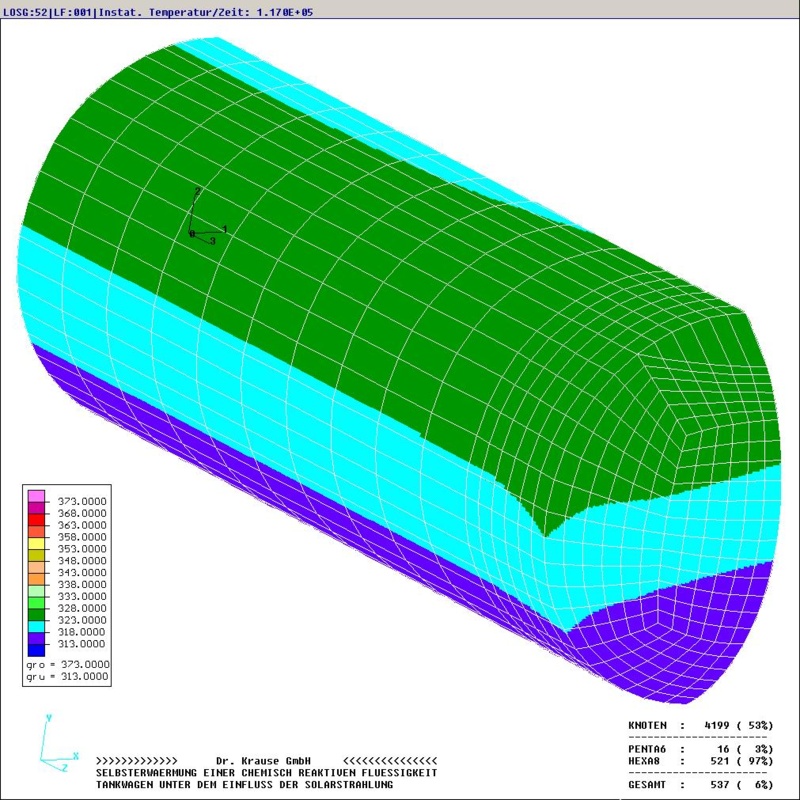The image size is (800, 800).
Task: Click the KNOTEN node count row
Action: tap(701, 725)
